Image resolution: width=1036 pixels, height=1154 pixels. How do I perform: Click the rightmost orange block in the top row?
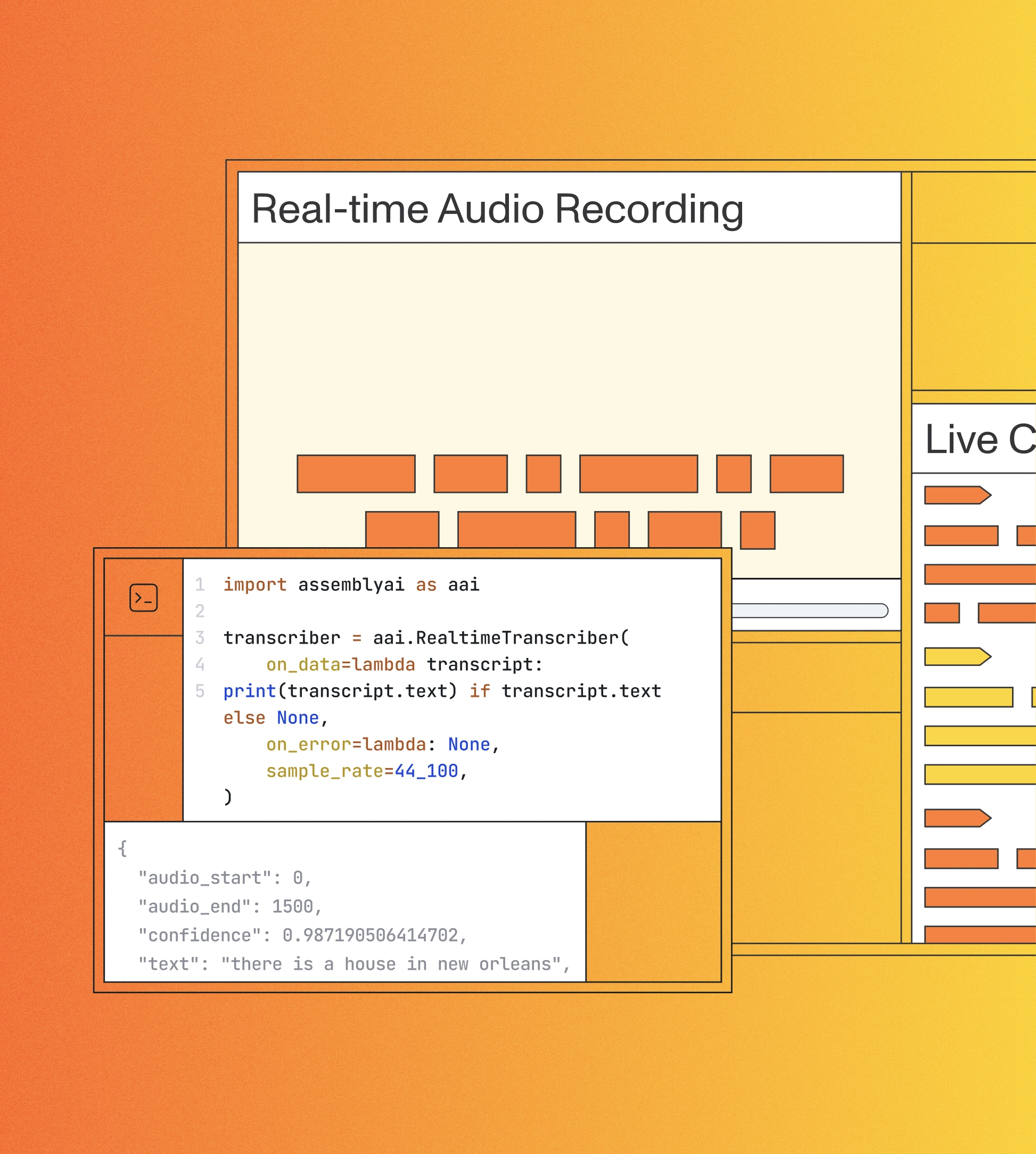click(x=806, y=473)
